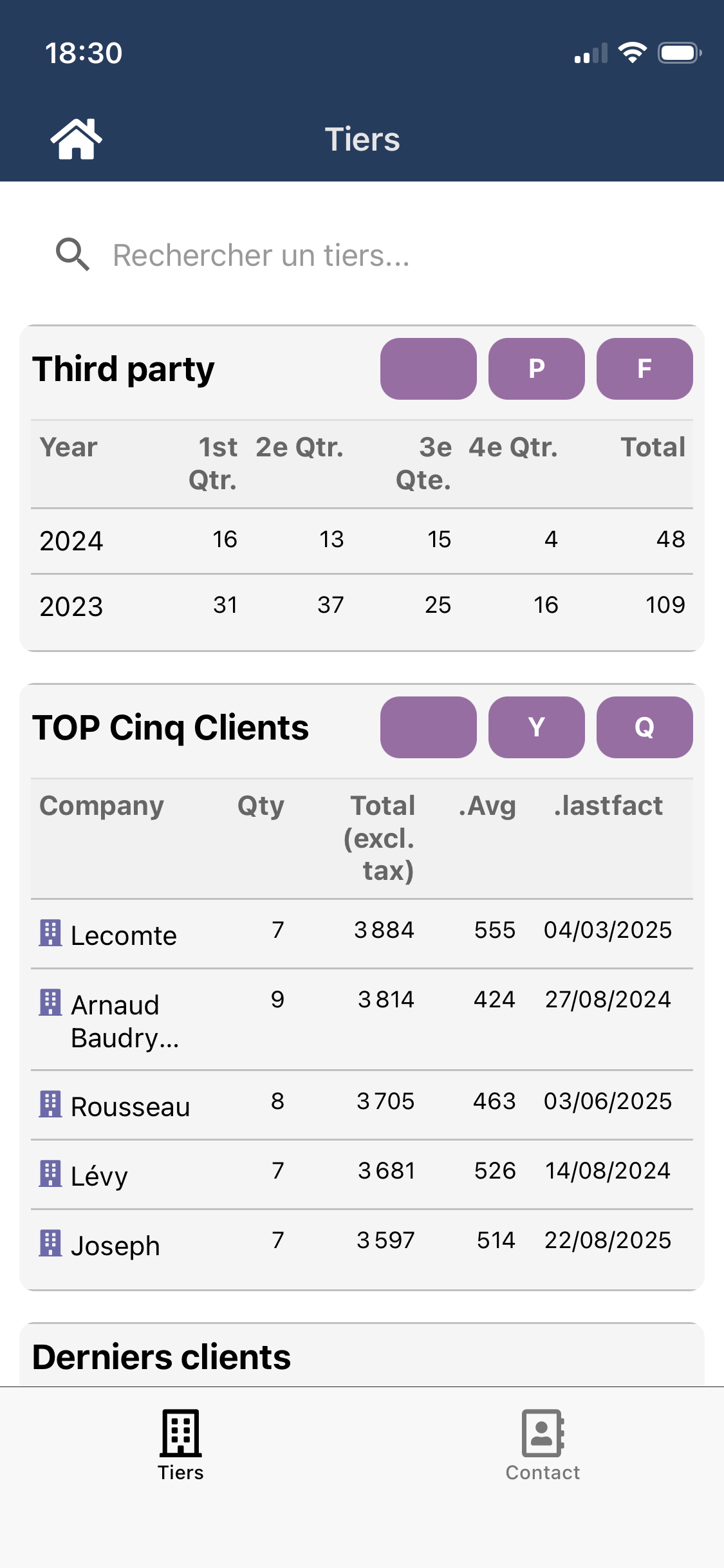The height and width of the screenshot is (1568, 724).
Task: Open the Lecomte company row
Action: (124, 935)
